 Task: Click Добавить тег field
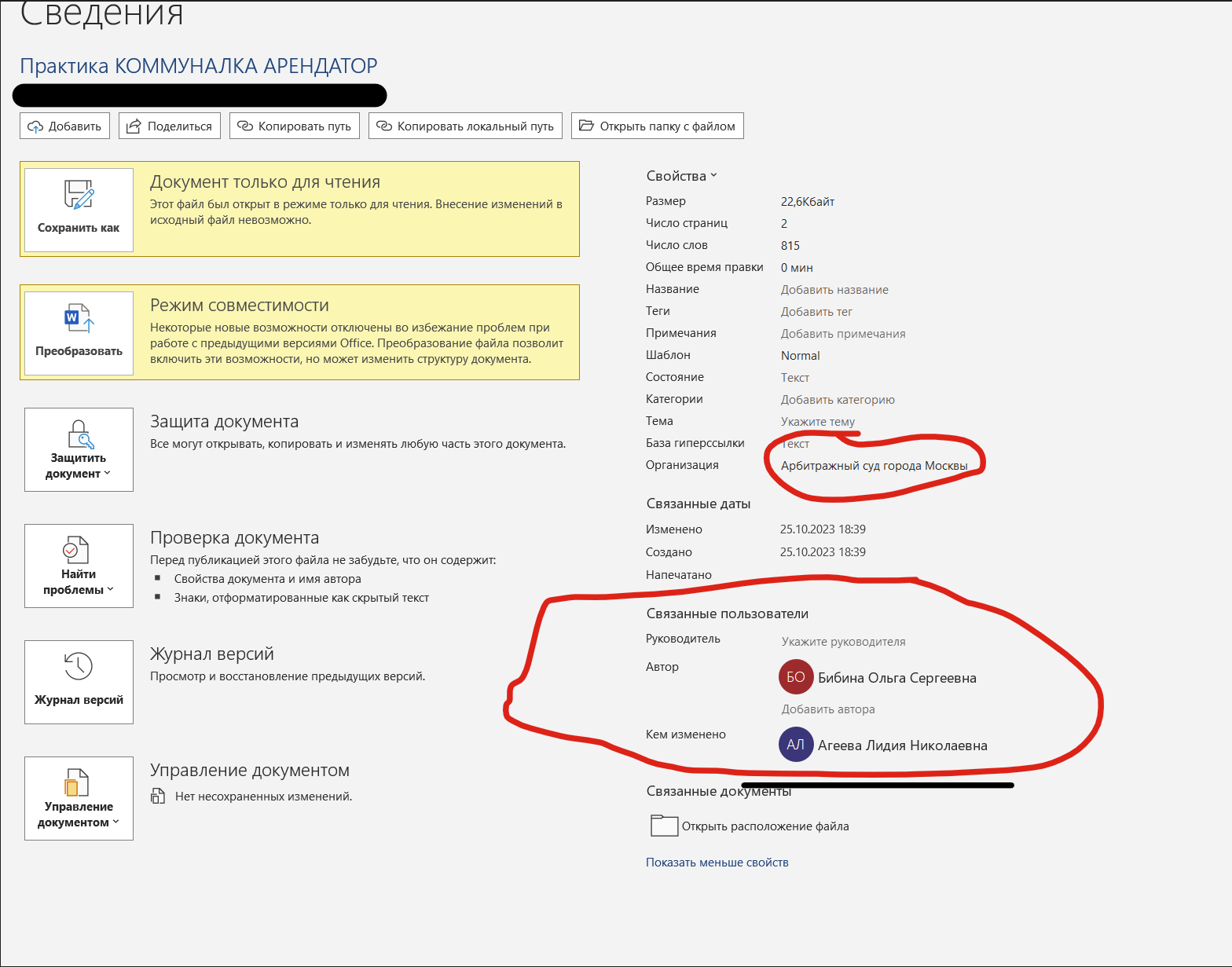(816, 312)
